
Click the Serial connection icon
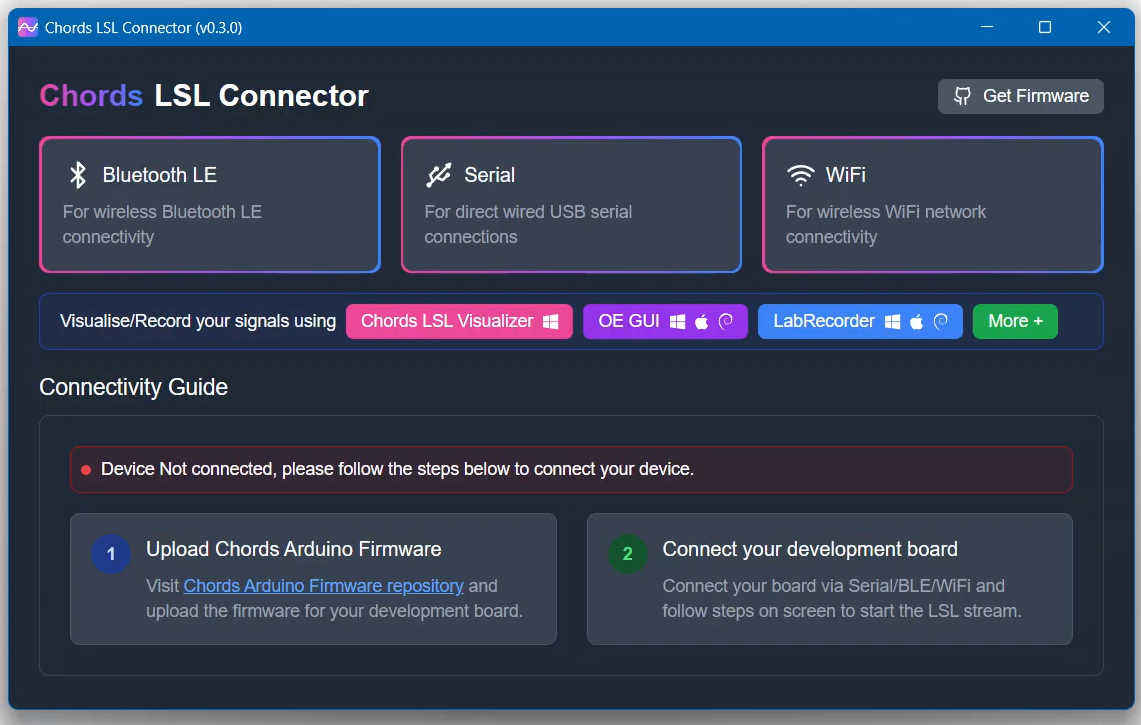[438, 174]
